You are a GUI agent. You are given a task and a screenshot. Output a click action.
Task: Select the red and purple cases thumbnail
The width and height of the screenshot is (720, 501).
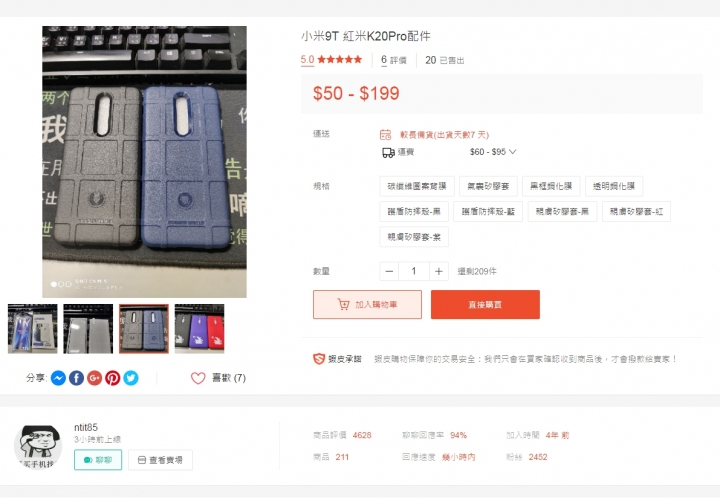pos(199,329)
